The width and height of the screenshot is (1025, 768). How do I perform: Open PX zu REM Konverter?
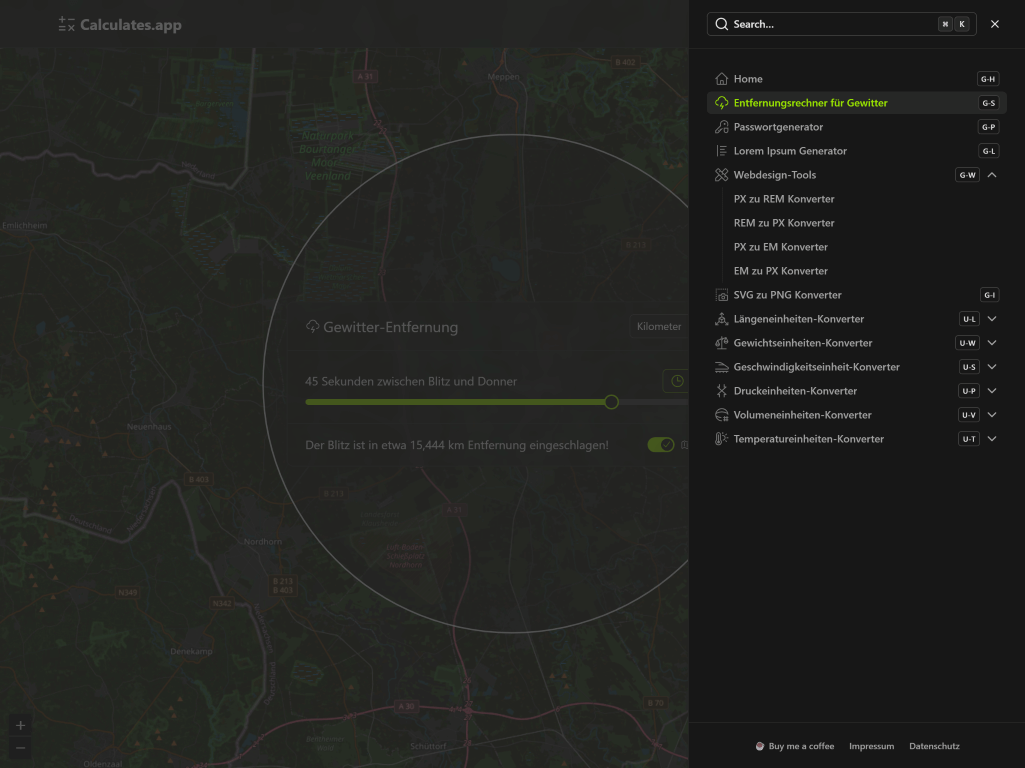coord(784,199)
